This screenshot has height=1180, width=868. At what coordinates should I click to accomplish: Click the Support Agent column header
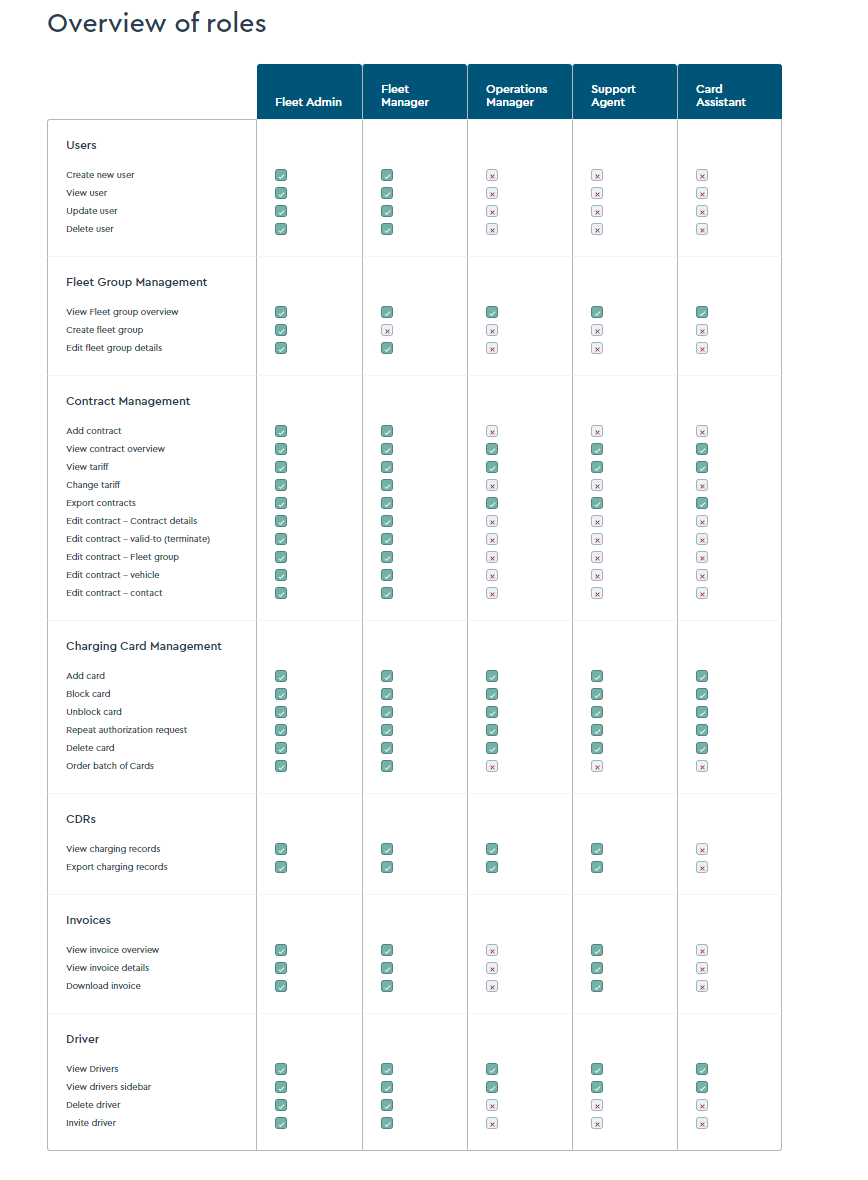point(625,92)
